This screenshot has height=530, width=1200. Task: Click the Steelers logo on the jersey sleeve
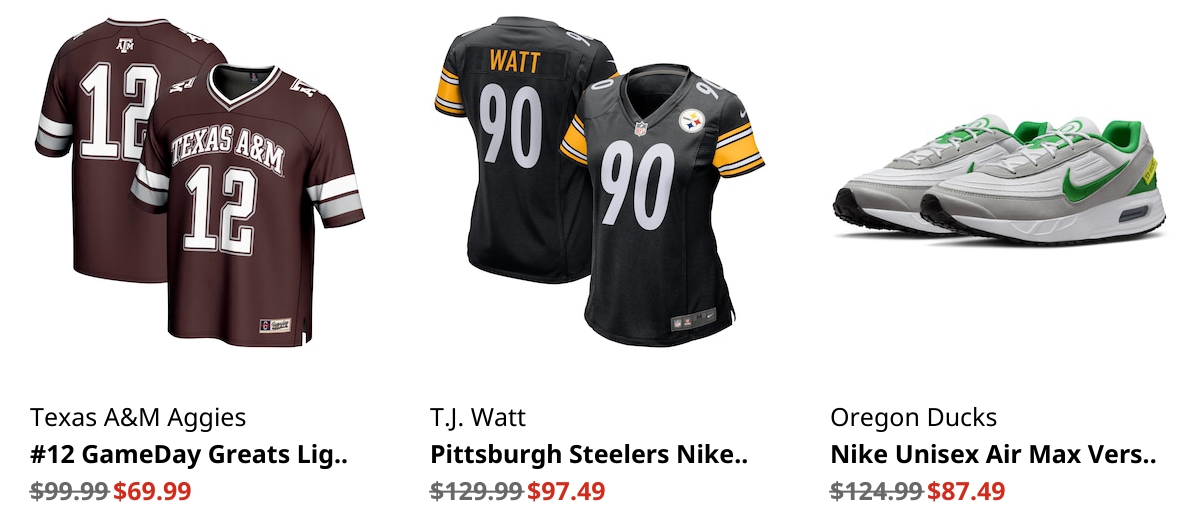[693, 121]
